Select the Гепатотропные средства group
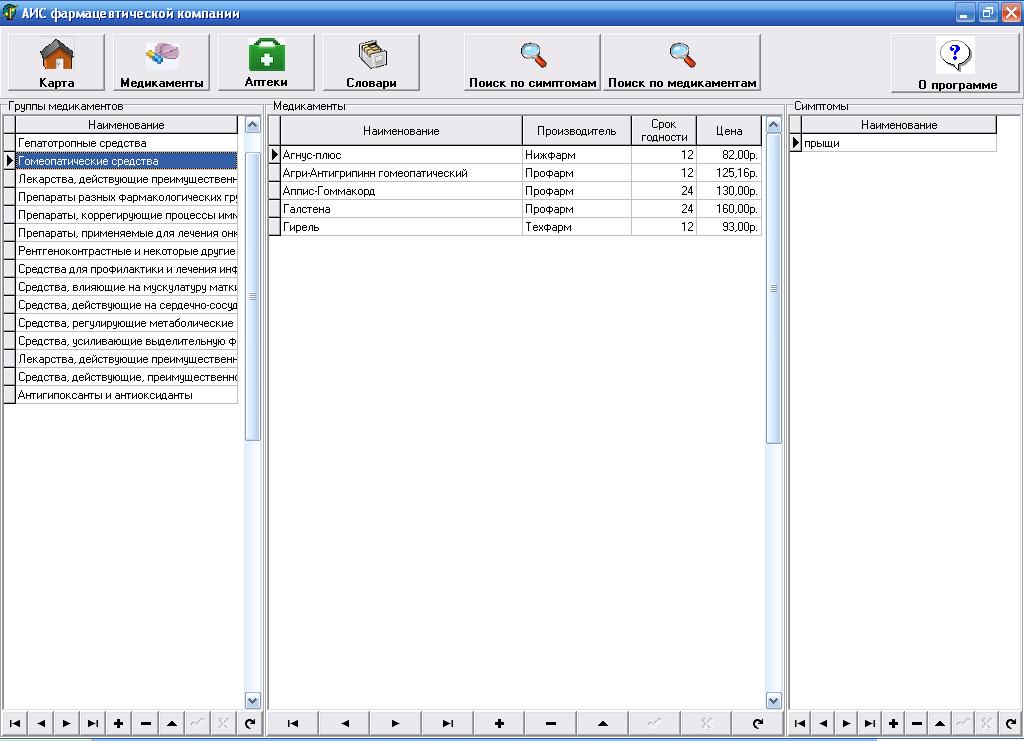The width and height of the screenshot is (1024, 741). [126, 143]
